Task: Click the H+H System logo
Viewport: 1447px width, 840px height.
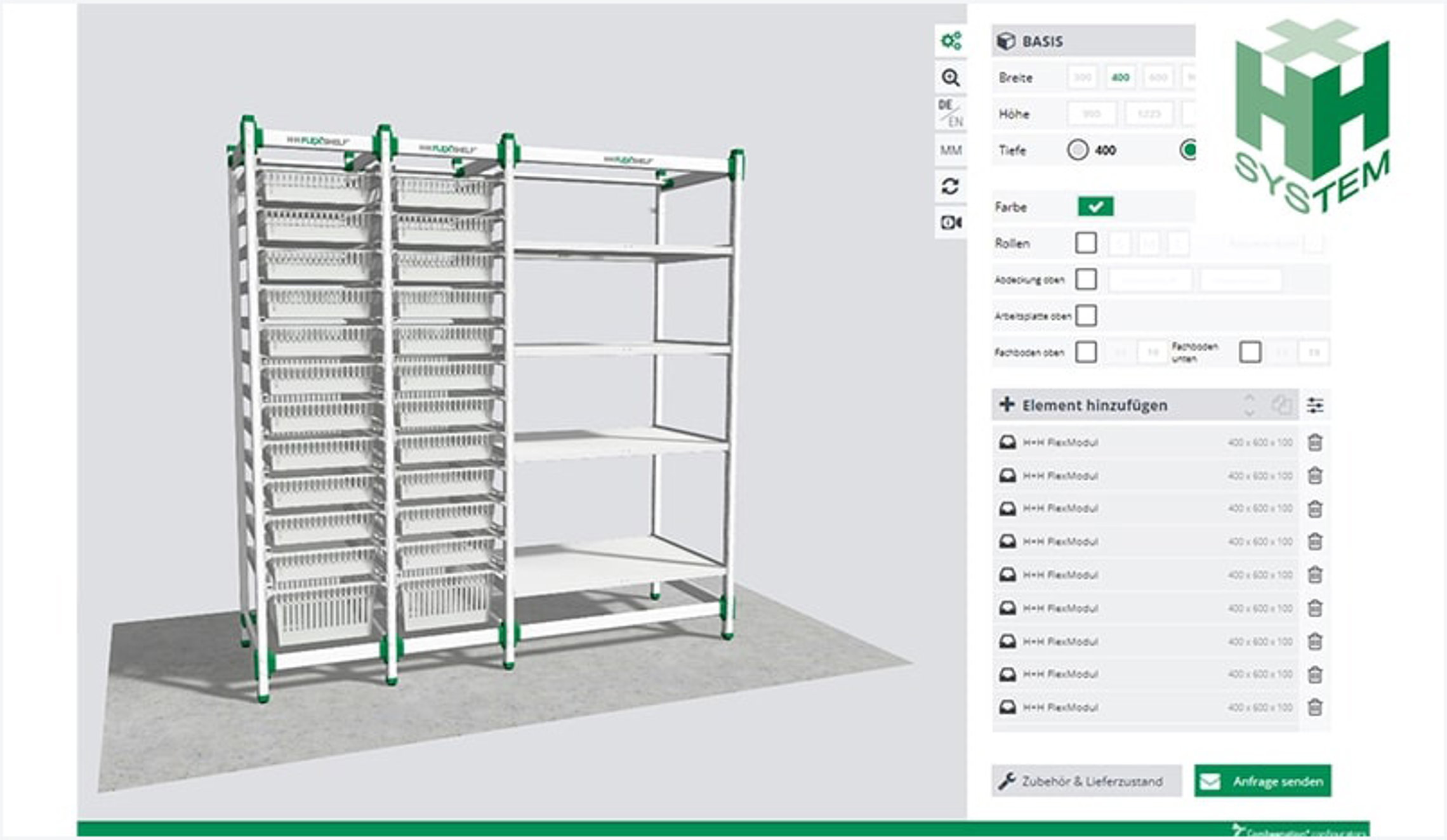Action: pos(1312,115)
